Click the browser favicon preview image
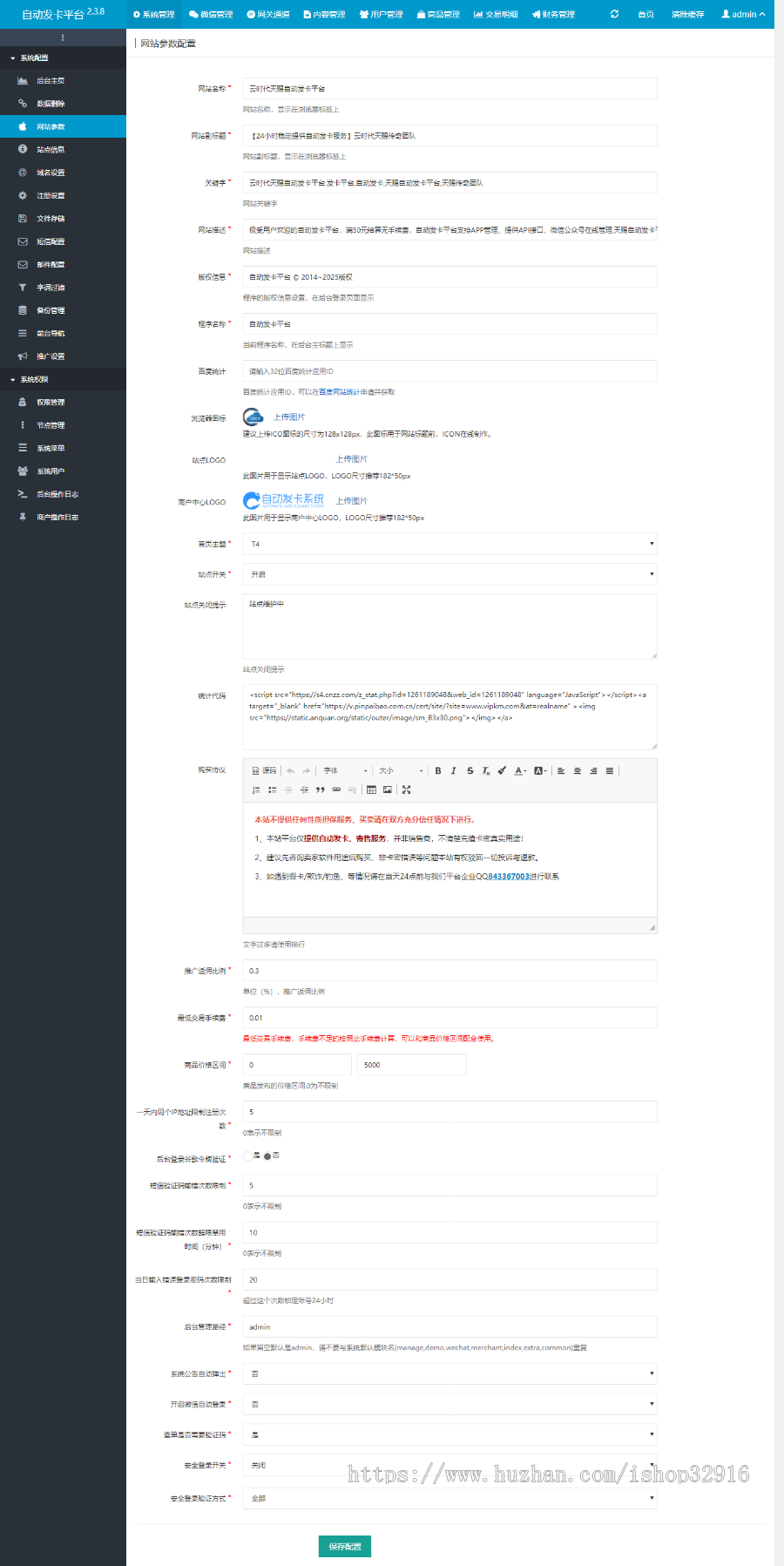This screenshot has height=1566, width=784. click(x=253, y=417)
